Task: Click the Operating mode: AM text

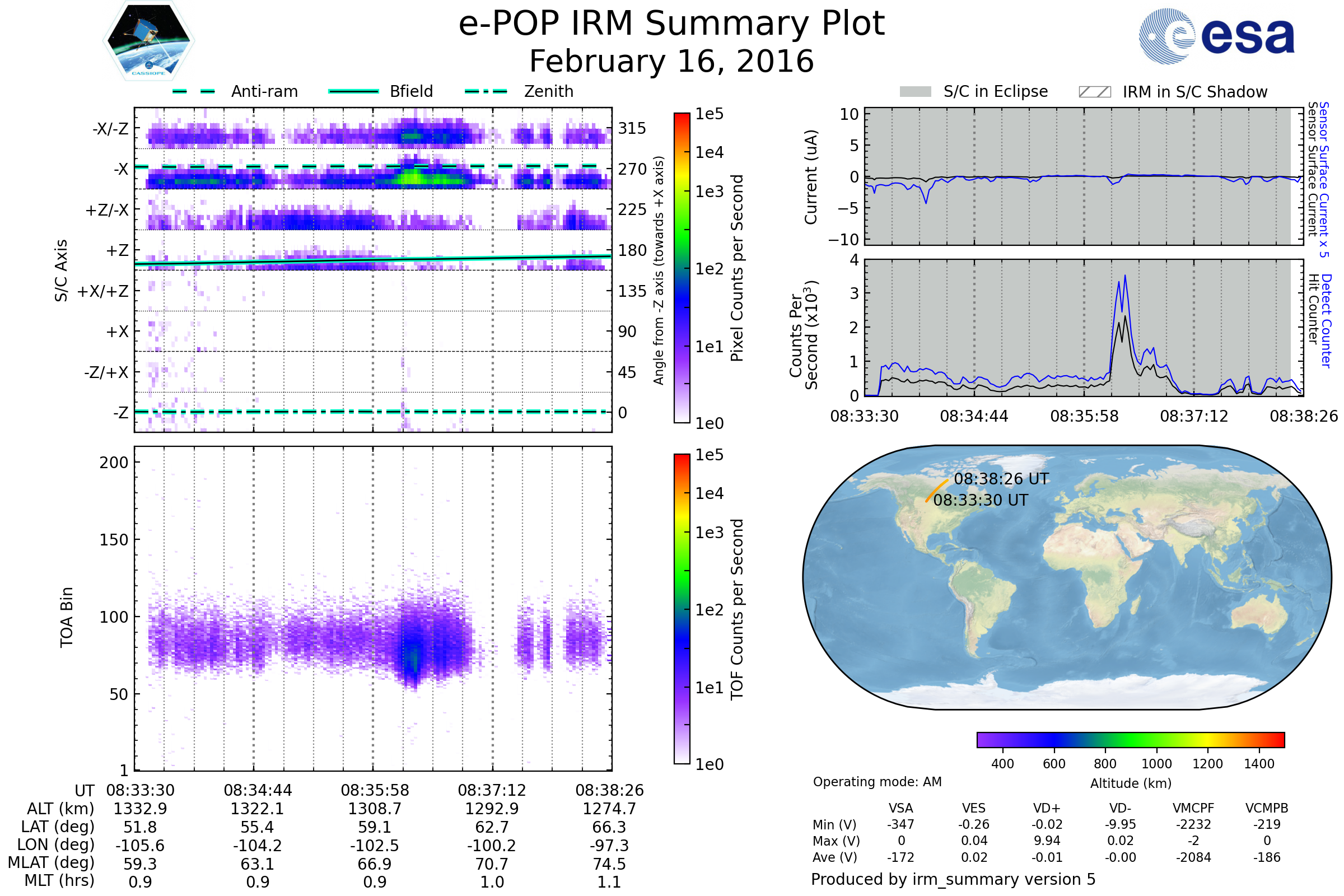Action: 877,782
